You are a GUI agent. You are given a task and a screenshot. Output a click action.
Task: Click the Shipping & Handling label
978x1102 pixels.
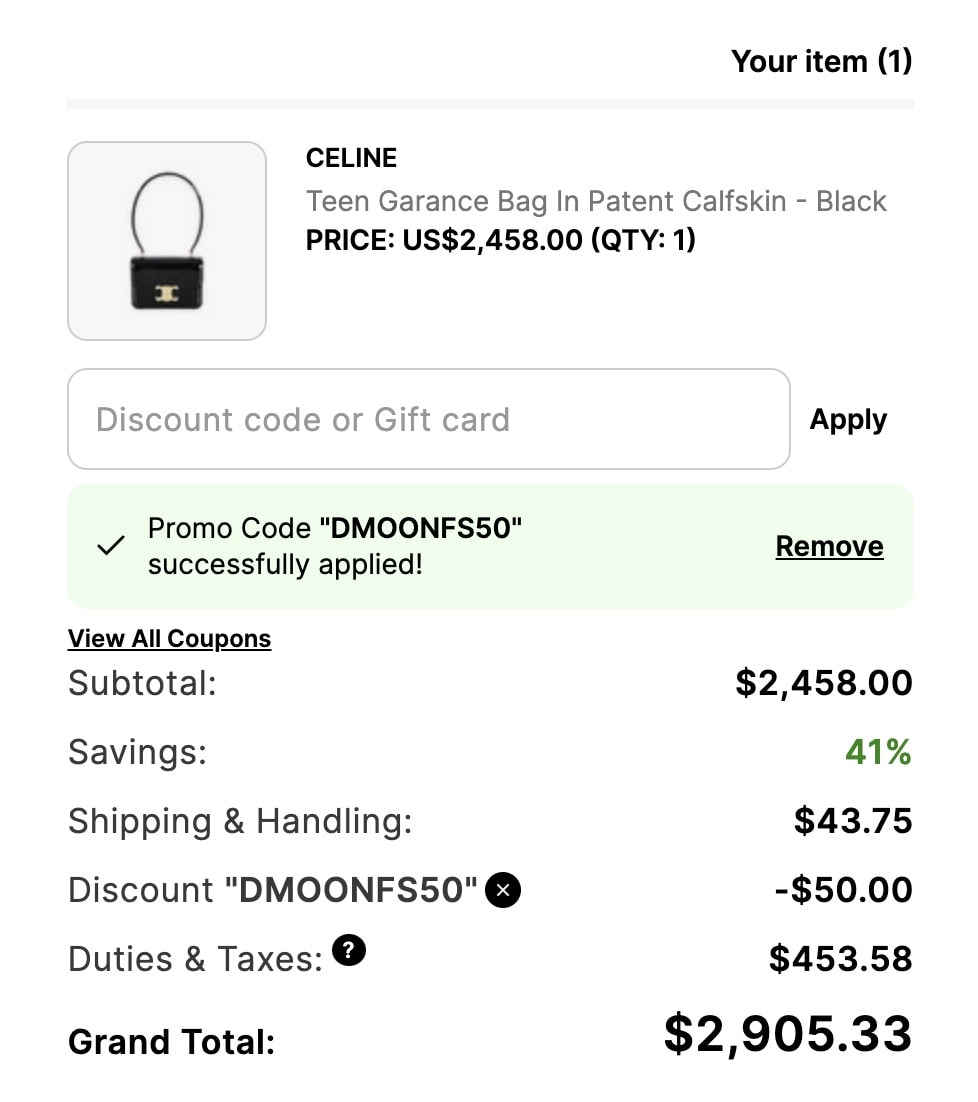[240, 821]
